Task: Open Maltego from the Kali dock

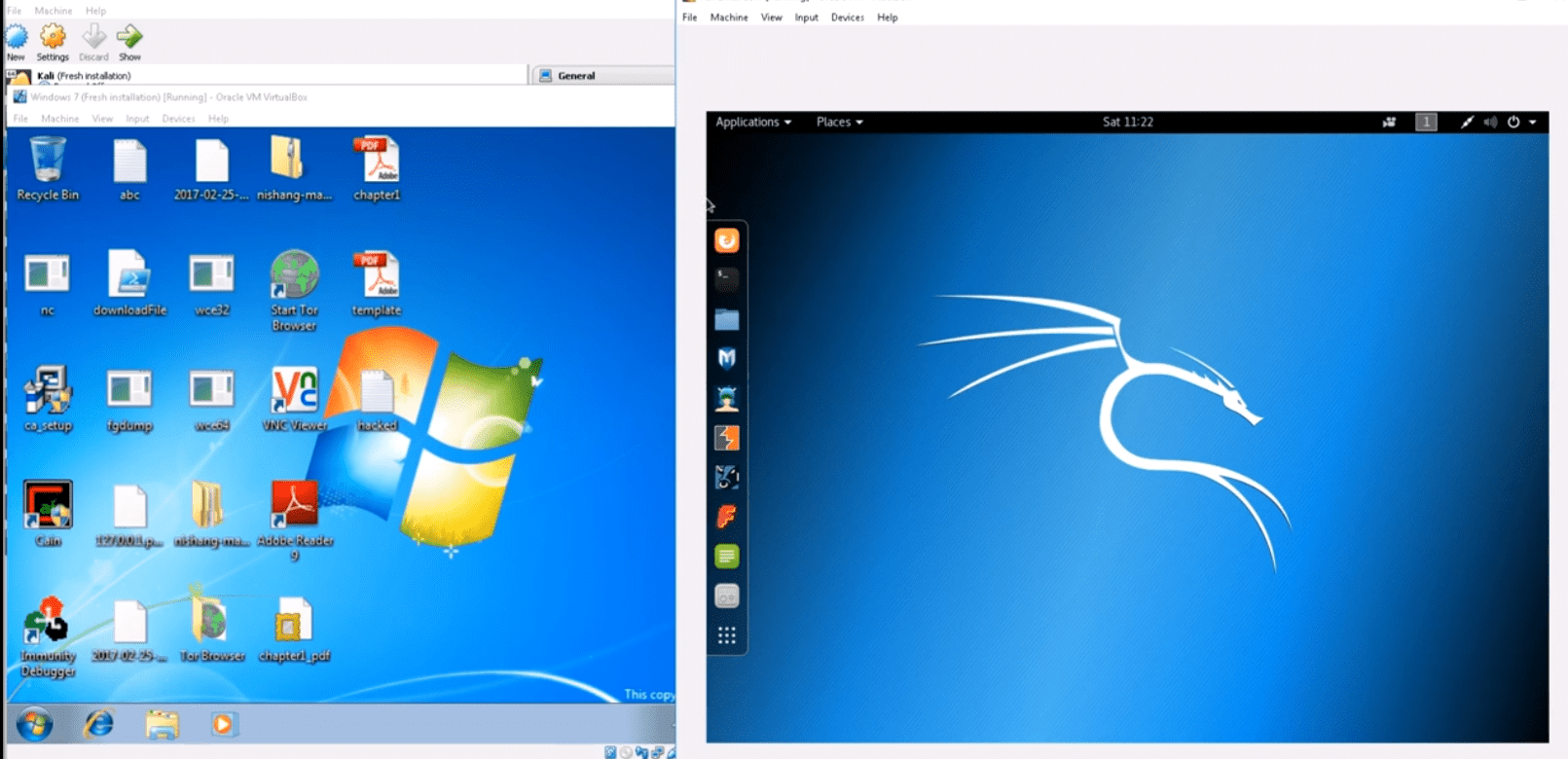Action: tap(726, 478)
